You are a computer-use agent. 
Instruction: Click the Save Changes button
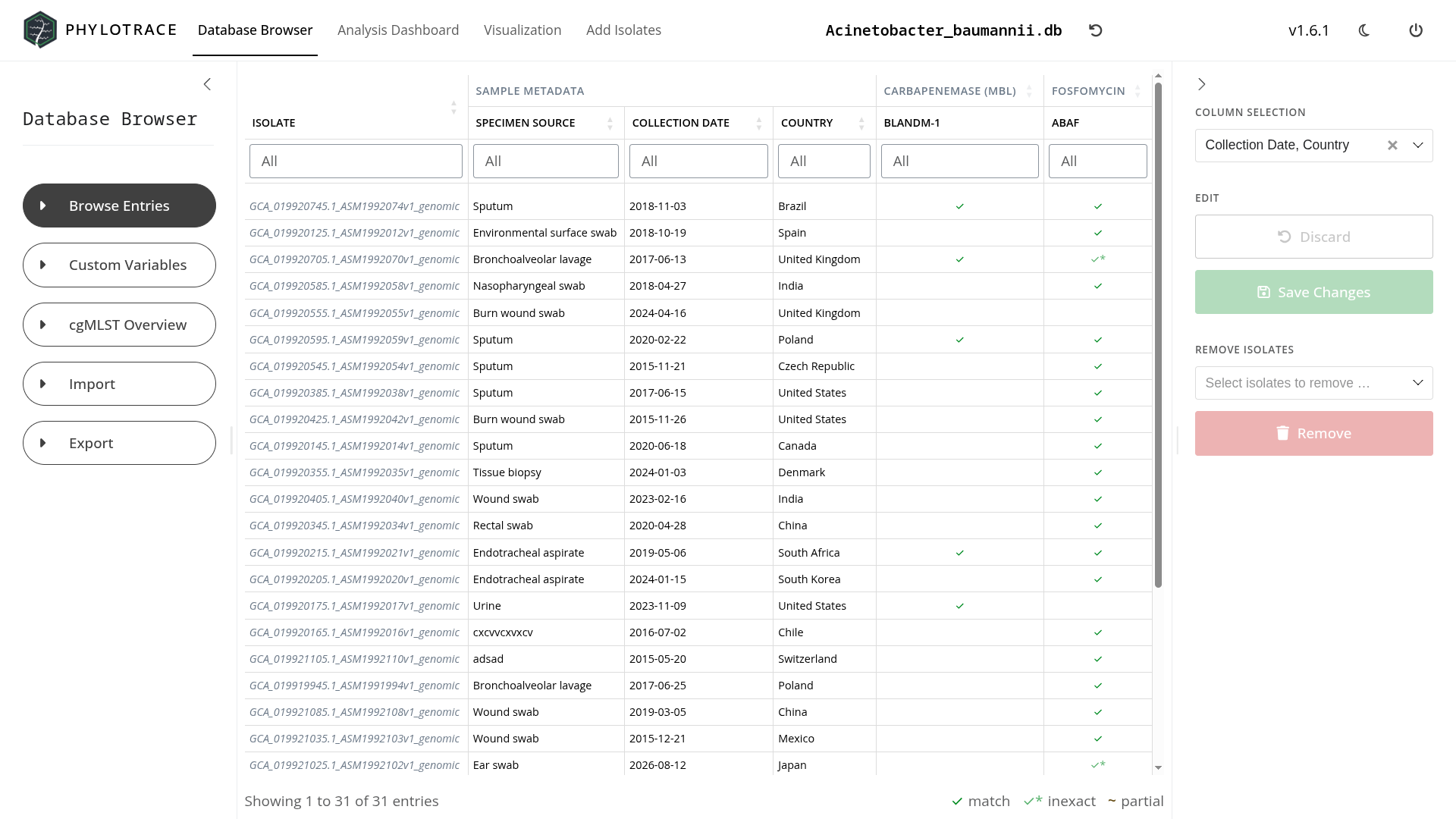coord(1313,292)
